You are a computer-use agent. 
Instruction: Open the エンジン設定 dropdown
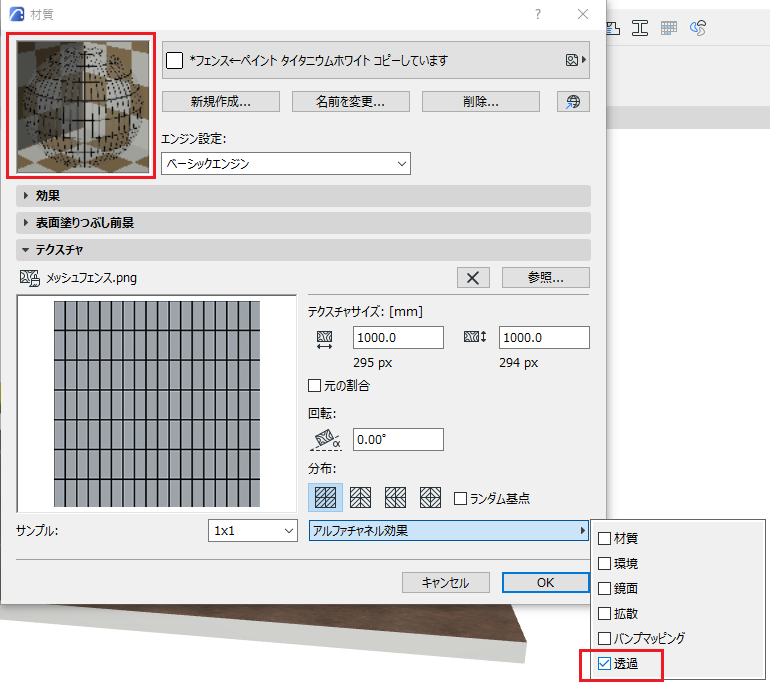(286, 164)
